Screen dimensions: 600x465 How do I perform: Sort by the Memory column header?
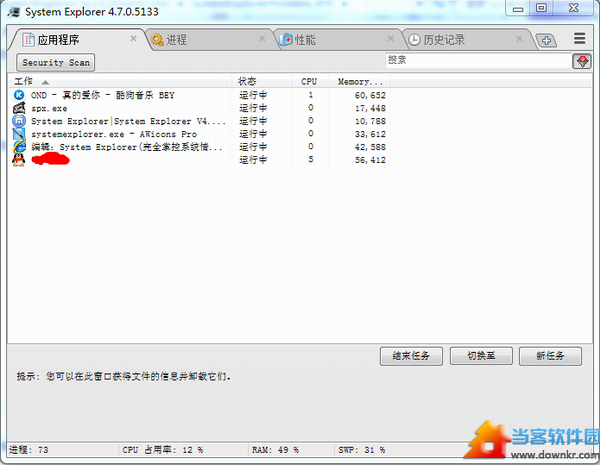(x=360, y=81)
